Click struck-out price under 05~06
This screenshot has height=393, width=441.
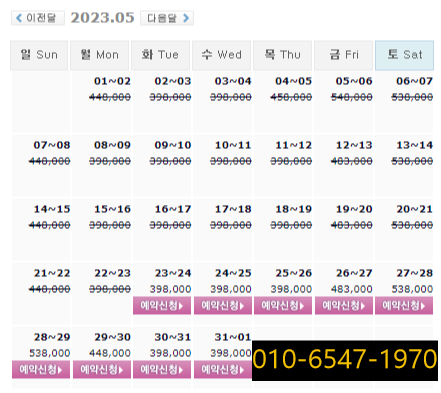(x=352, y=97)
